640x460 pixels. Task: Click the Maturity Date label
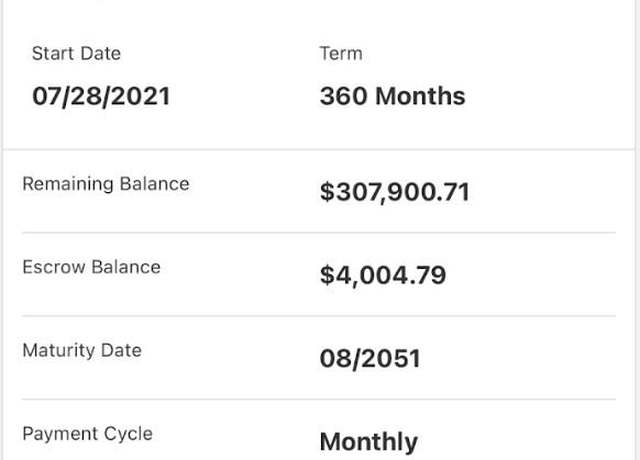click(x=82, y=350)
